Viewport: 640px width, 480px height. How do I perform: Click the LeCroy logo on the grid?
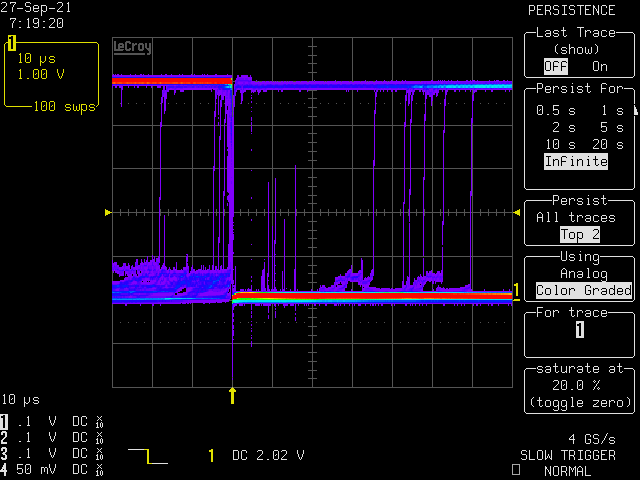coord(133,46)
